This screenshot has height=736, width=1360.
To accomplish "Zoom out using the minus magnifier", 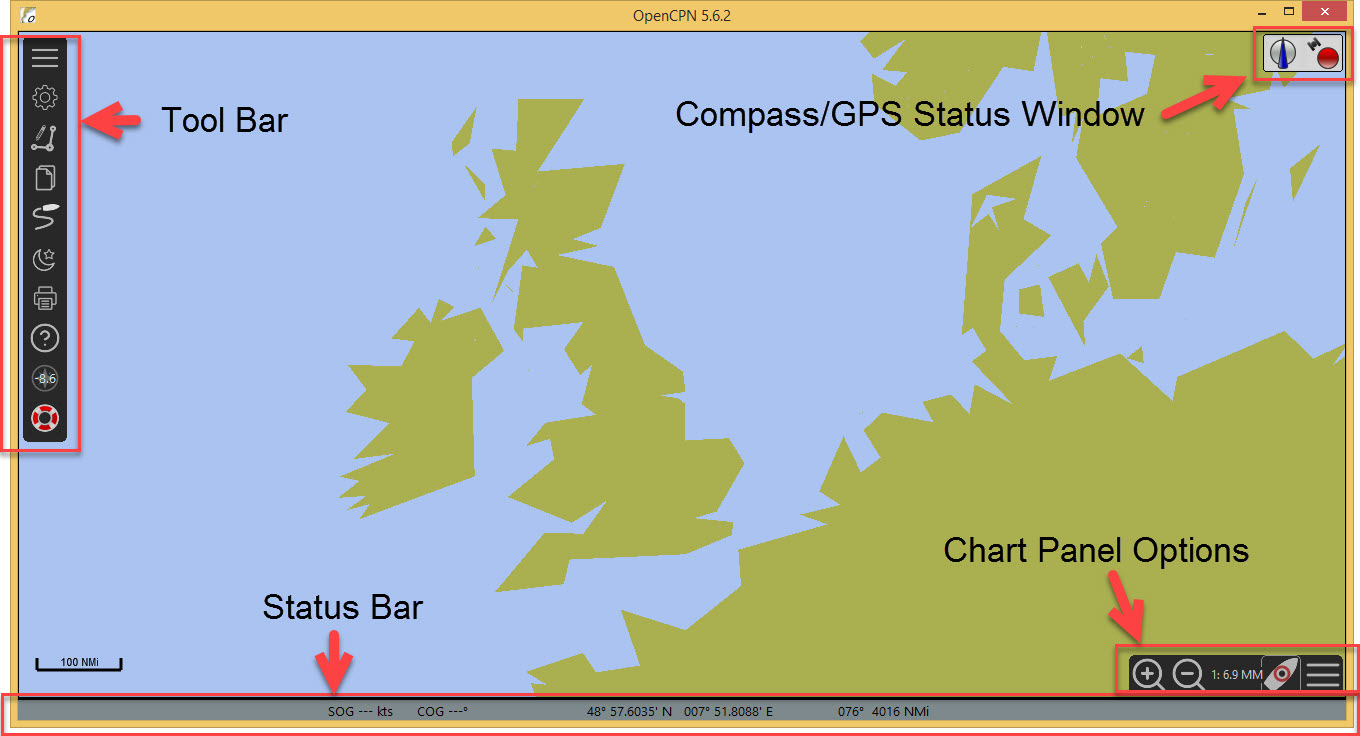I will [x=1188, y=674].
